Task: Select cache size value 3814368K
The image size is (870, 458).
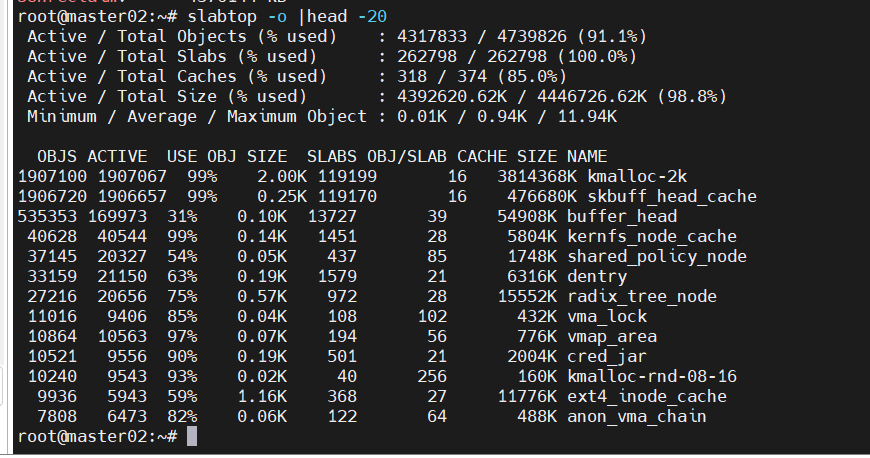Action: tap(537, 177)
